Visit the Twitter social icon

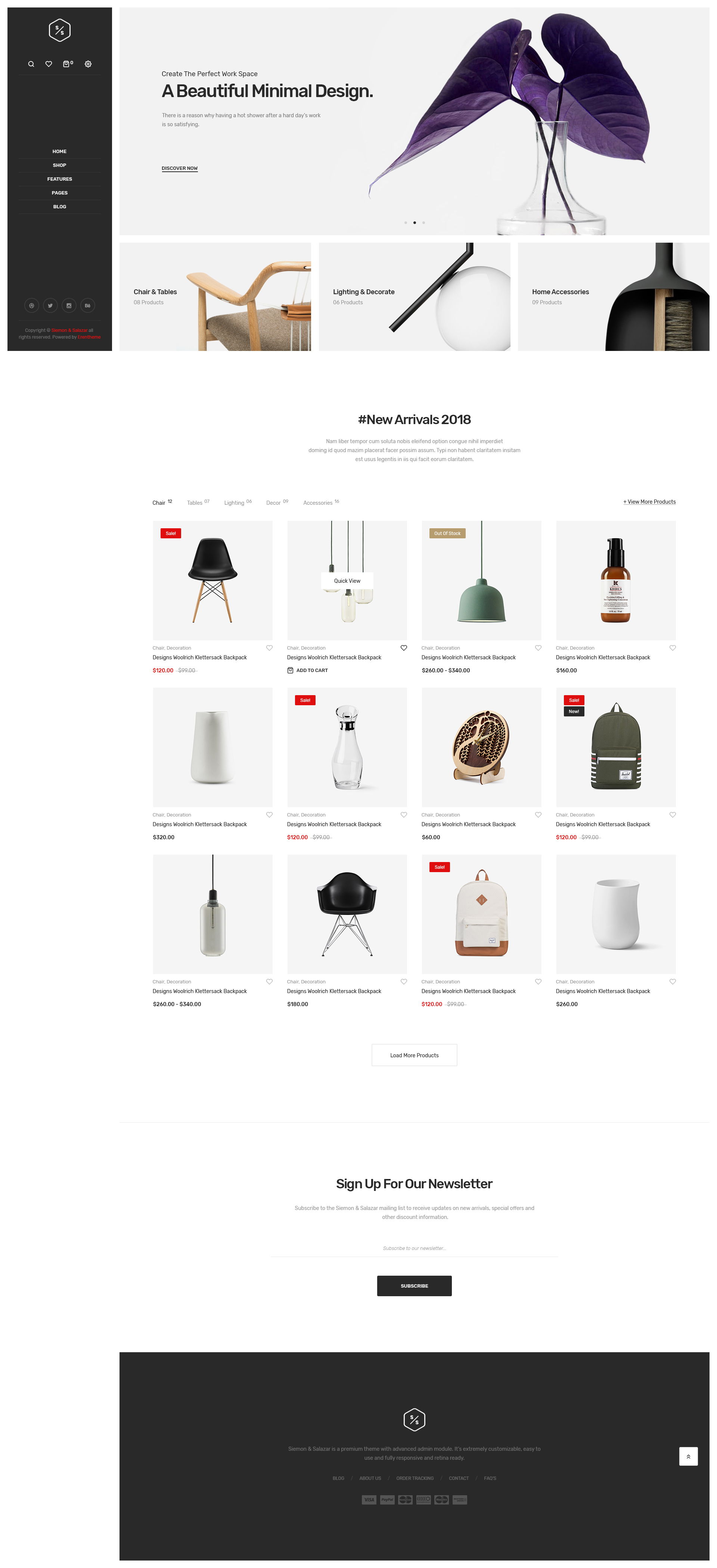point(50,305)
